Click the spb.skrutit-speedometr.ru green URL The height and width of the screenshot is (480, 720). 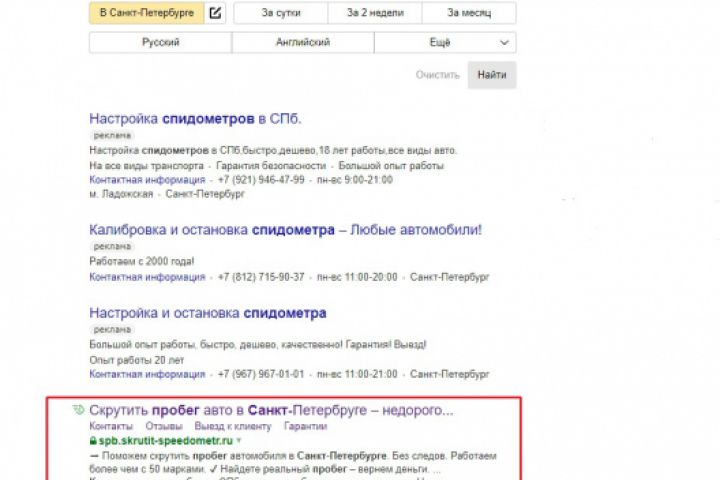[166, 441]
